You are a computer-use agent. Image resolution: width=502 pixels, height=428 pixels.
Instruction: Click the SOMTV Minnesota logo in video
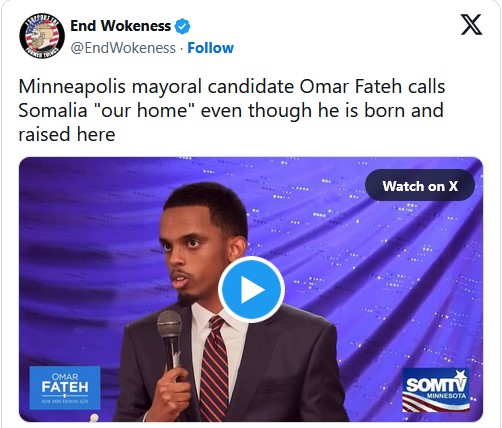[436, 390]
